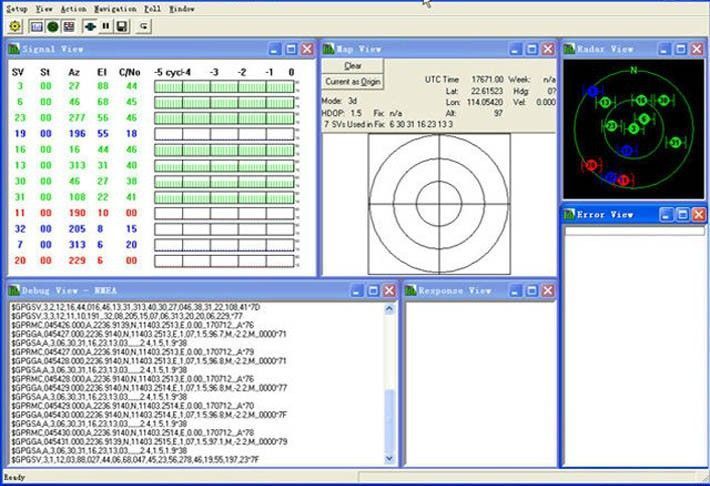Image resolution: width=710 pixels, height=486 pixels.
Task: Click the Current as Origin button
Action: tap(353, 82)
